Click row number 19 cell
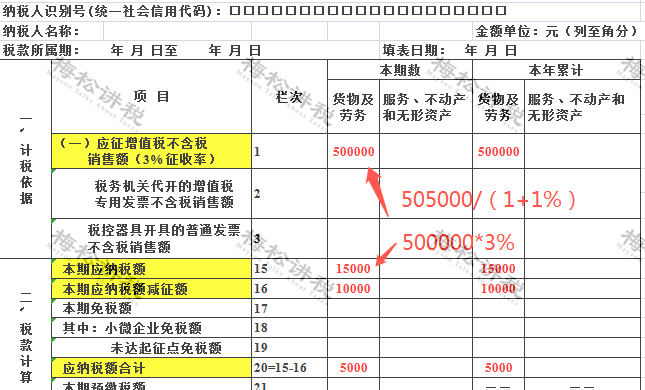This screenshot has height=390, width=645. pyautogui.click(x=289, y=348)
